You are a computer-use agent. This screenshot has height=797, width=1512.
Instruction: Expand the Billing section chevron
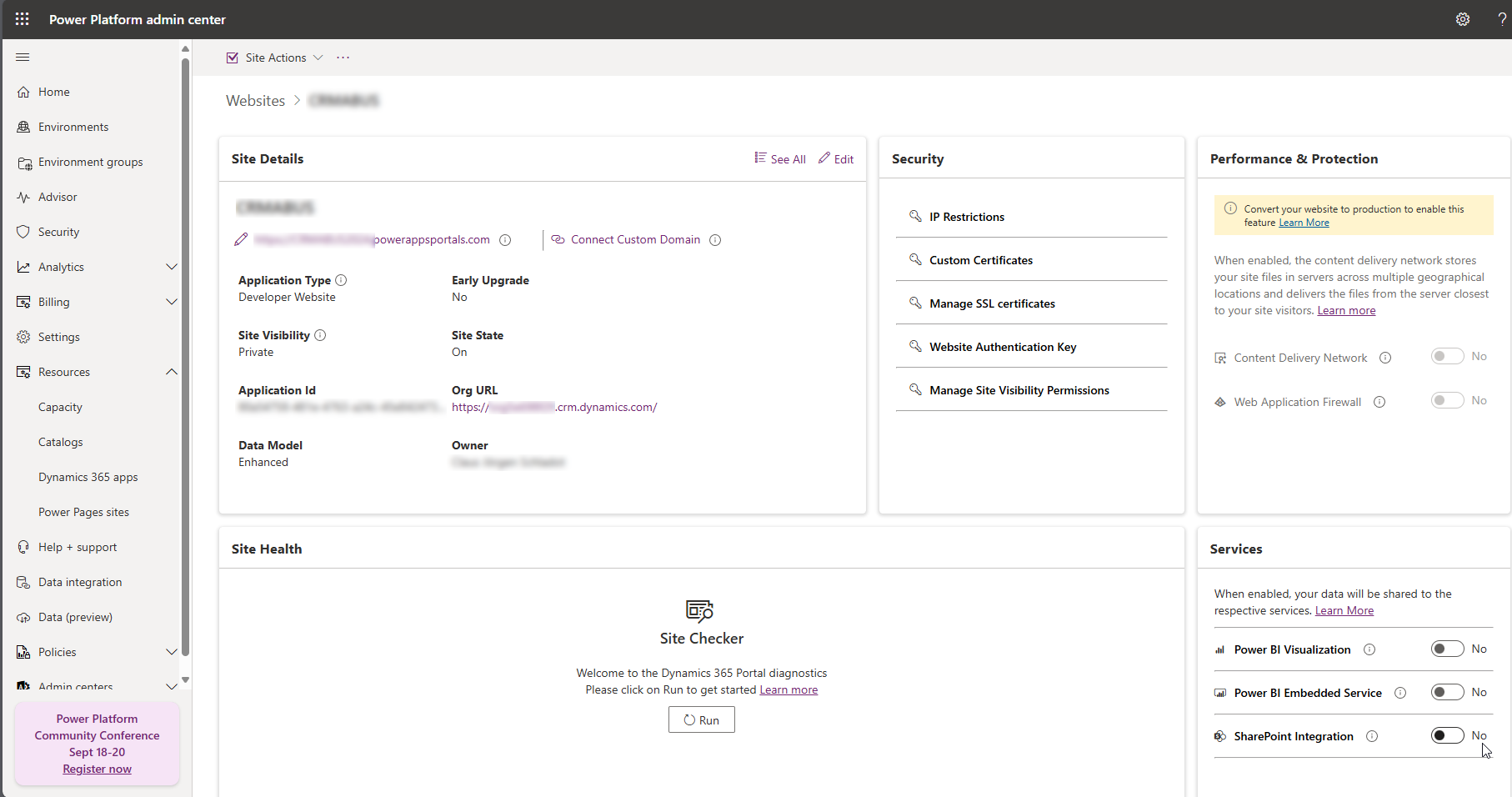pyautogui.click(x=172, y=302)
